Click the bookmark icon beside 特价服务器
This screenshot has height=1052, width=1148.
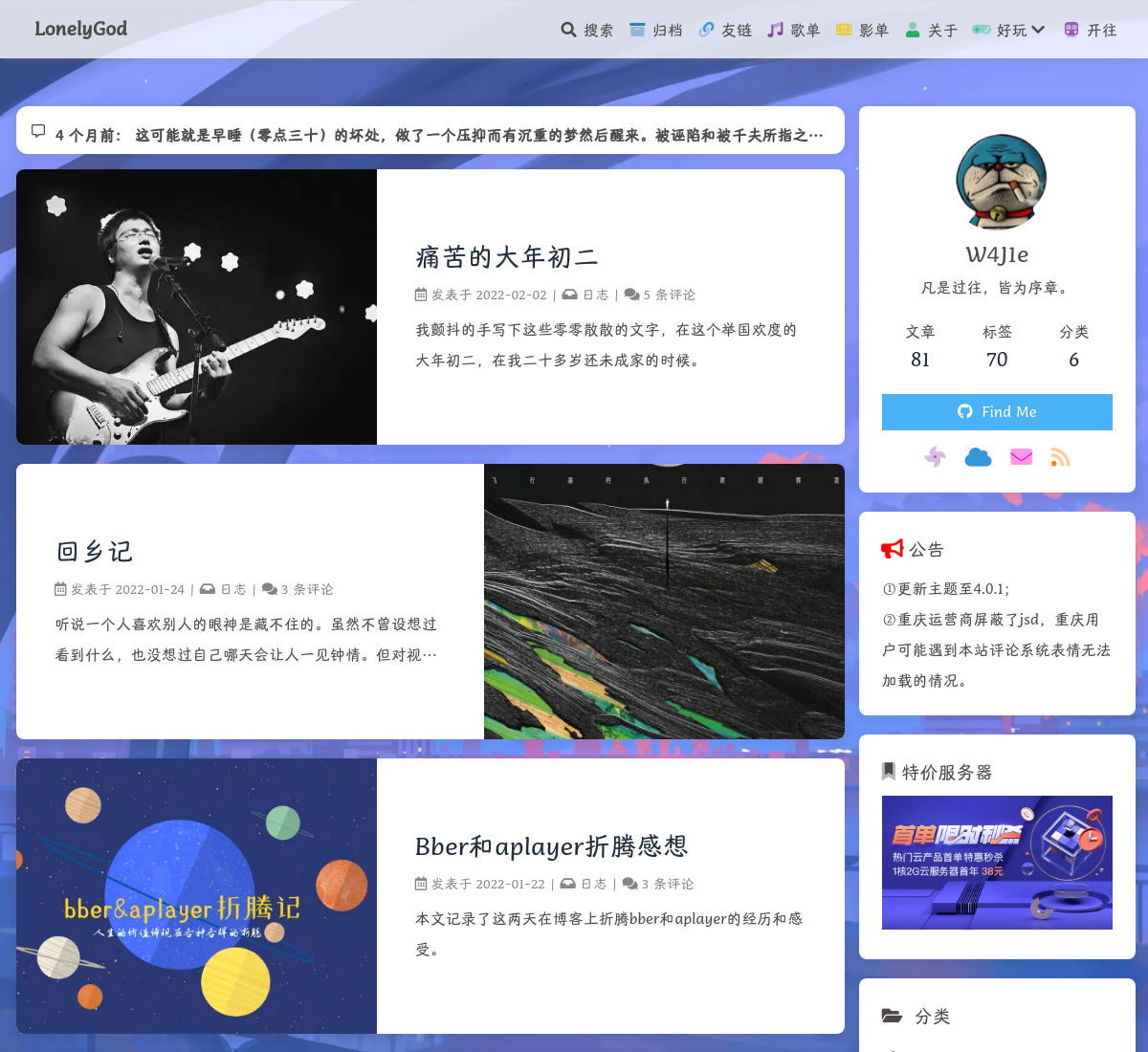click(x=889, y=771)
